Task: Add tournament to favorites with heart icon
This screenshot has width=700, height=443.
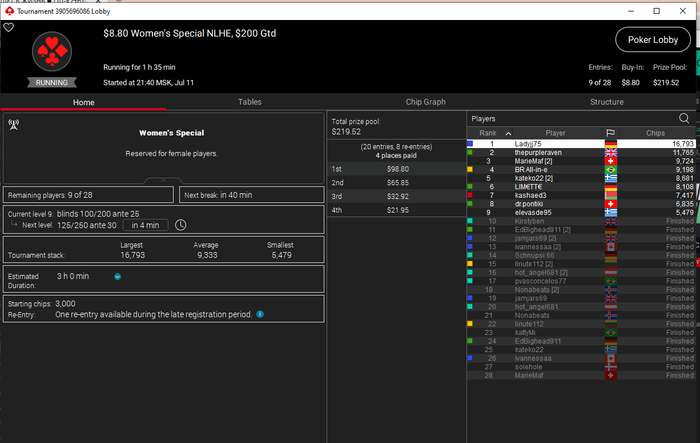Action: pyautogui.click(x=8, y=28)
